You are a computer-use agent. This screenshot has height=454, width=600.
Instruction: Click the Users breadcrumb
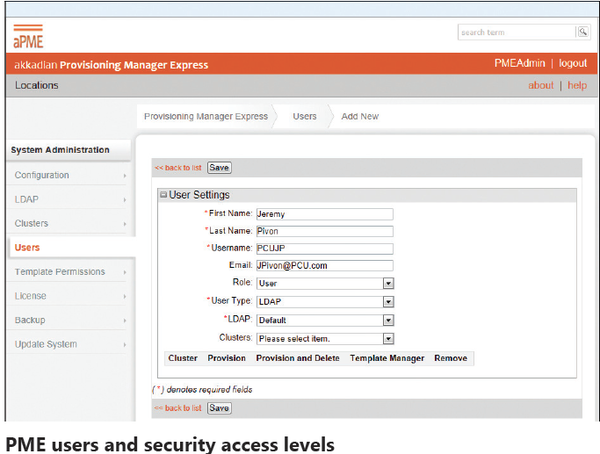[x=305, y=116]
